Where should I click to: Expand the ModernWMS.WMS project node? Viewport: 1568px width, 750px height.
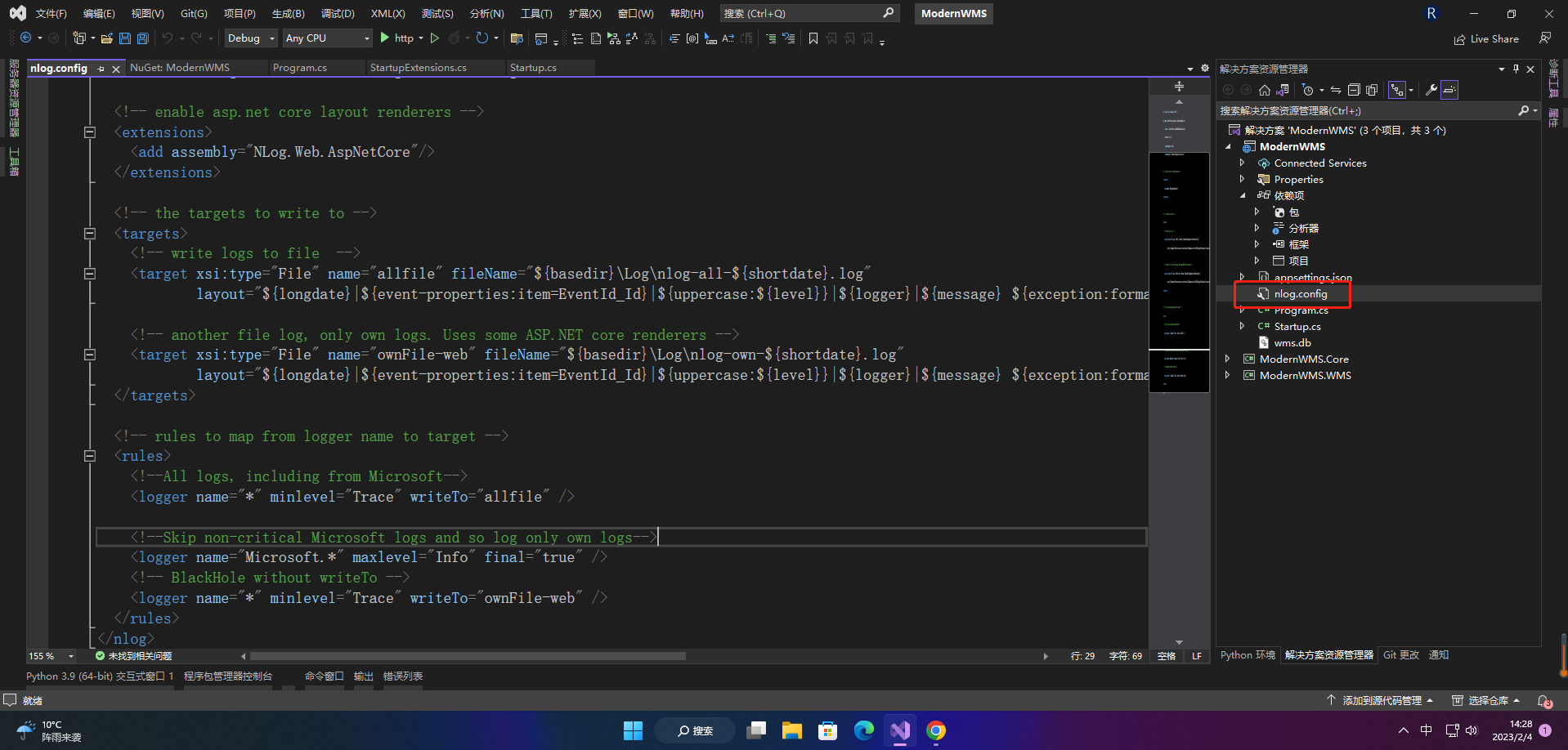point(1227,375)
